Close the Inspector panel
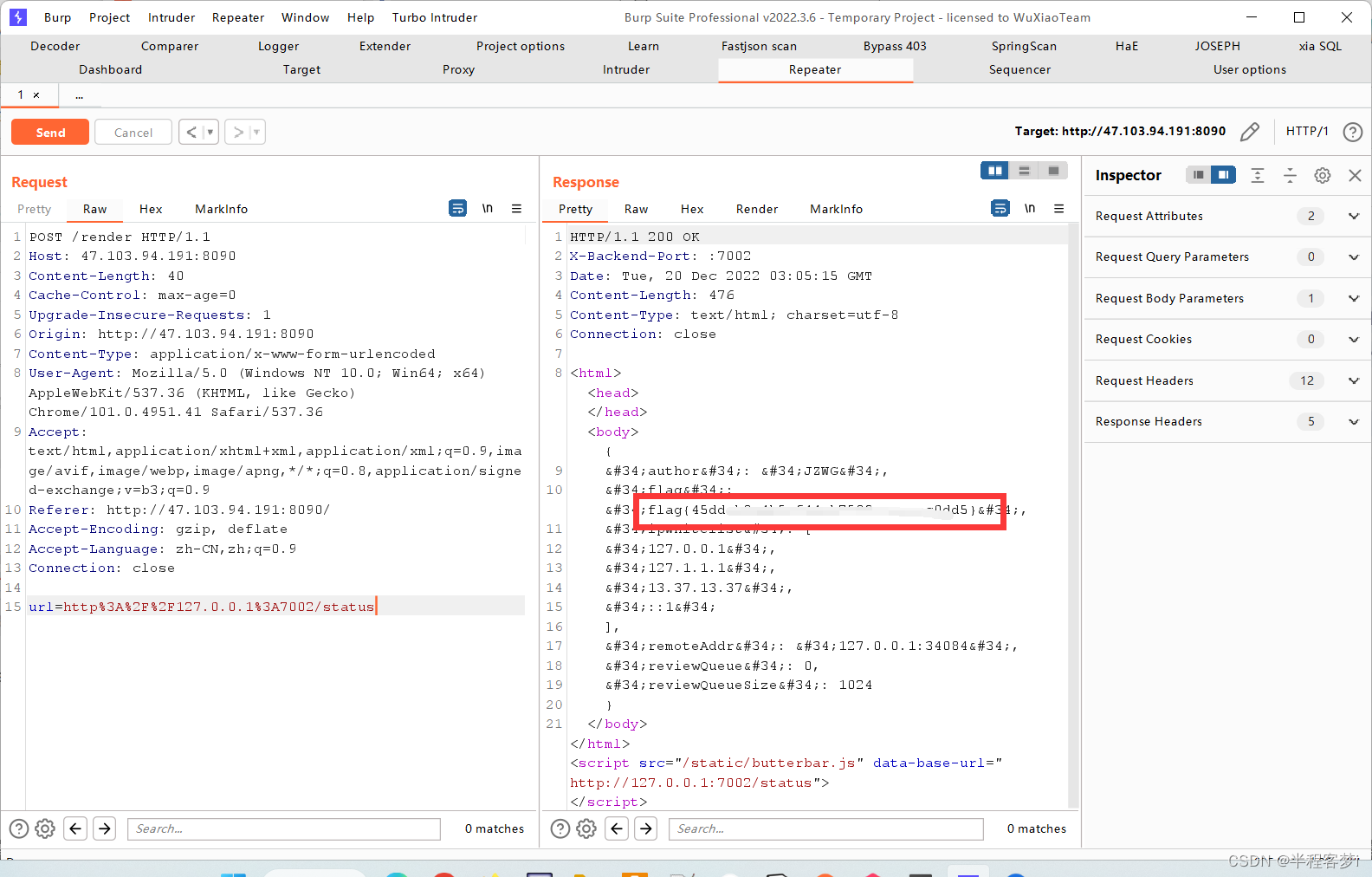The width and height of the screenshot is (1372, 877). point(1355,175)
